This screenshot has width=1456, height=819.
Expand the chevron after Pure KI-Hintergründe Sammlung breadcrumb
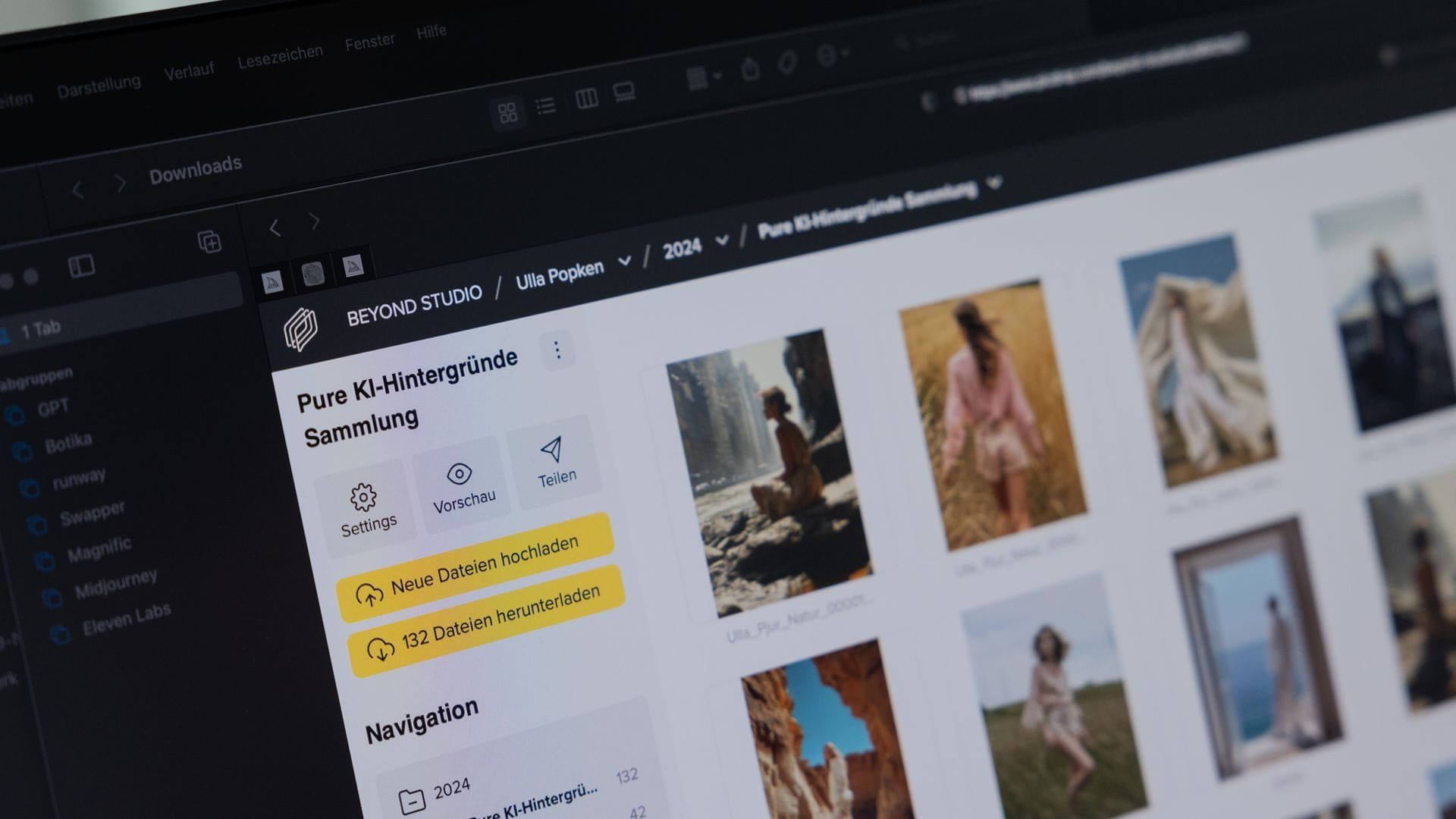(x=994, y=183)
